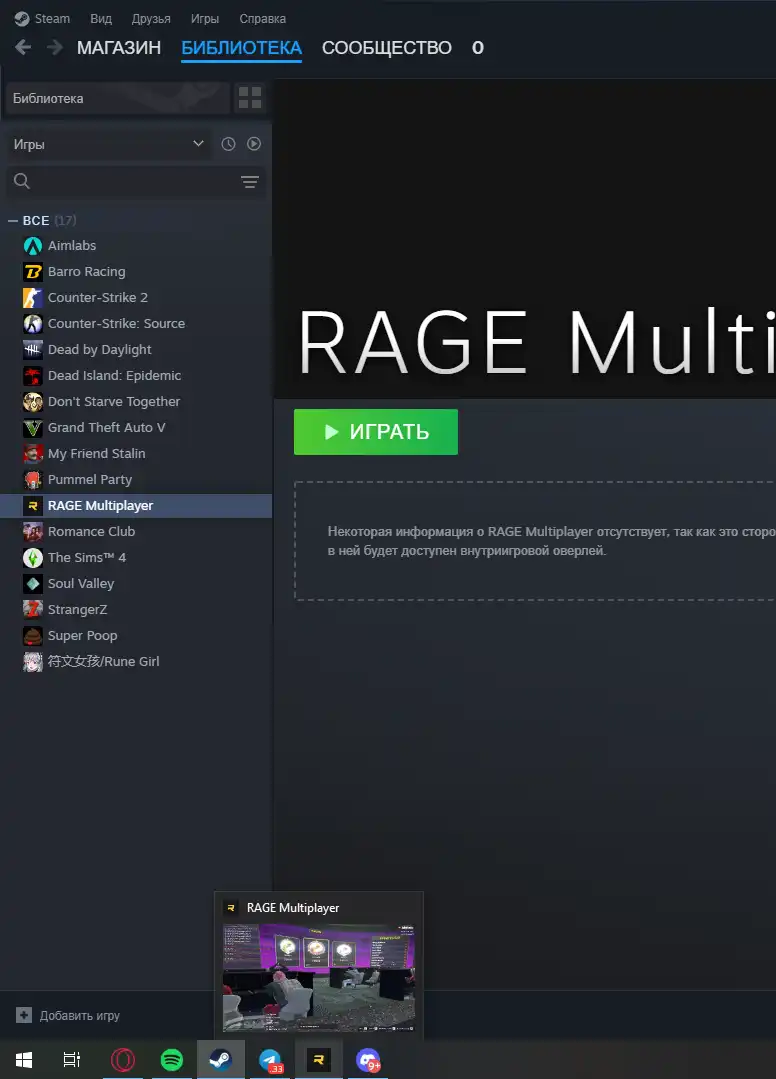Open the Steam menu in menu bar

[x=43, y=19]
